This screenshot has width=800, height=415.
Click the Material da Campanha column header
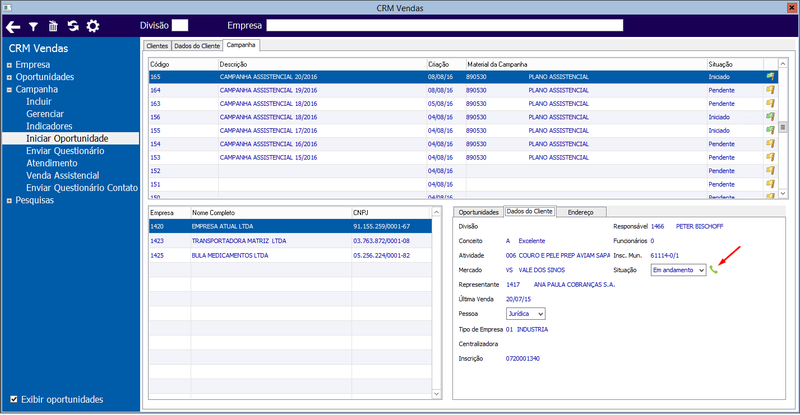point(586,64)
